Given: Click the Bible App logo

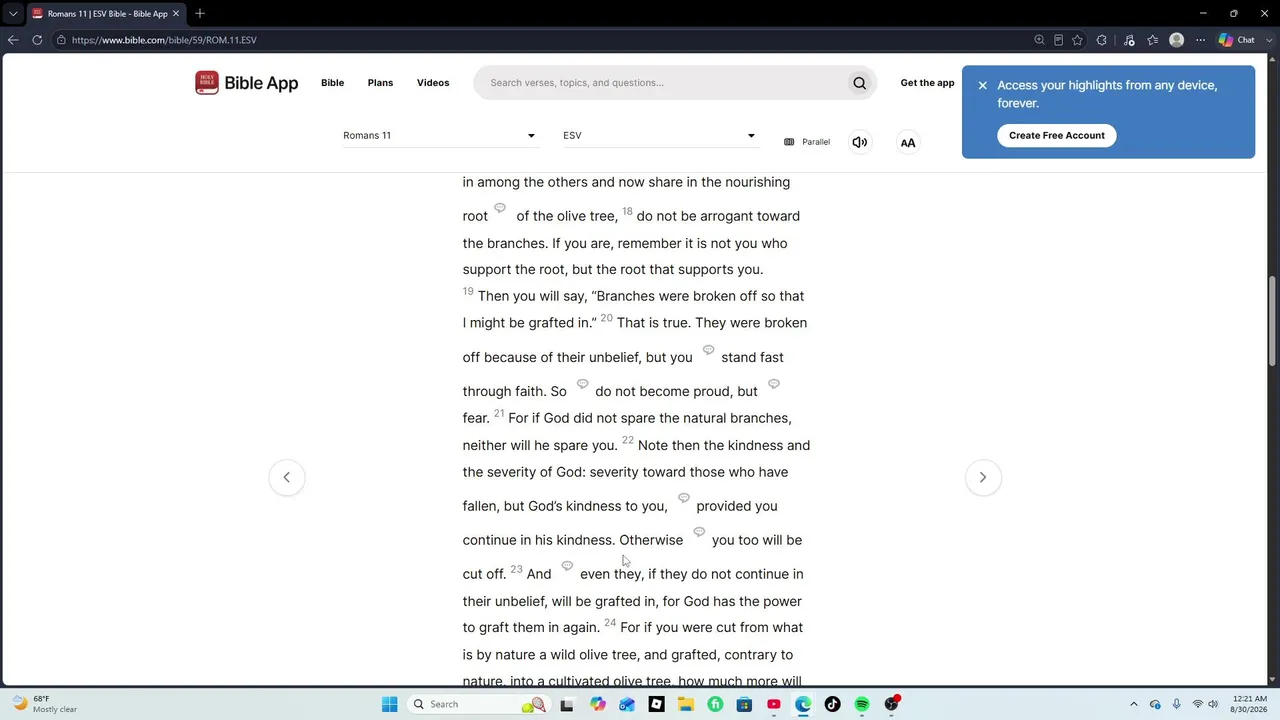Looking at the screenshot, I should [x=246, y=83].
